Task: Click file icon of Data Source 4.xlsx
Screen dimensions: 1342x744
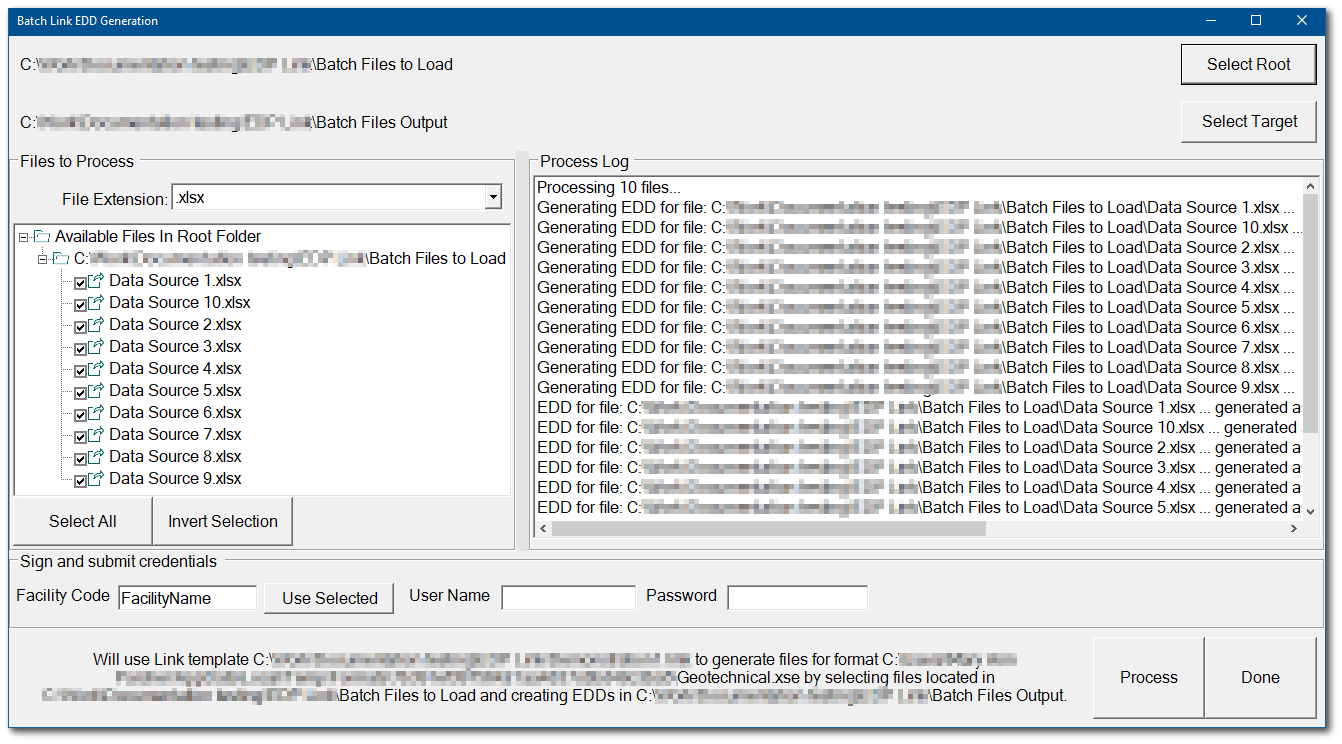Action: (97, 369)
